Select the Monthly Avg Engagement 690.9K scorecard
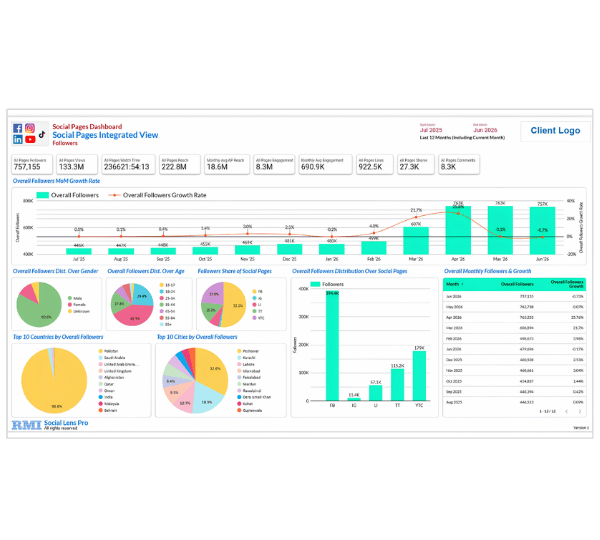The width and height of the screenshot is (600, 540). click(325, 164)
